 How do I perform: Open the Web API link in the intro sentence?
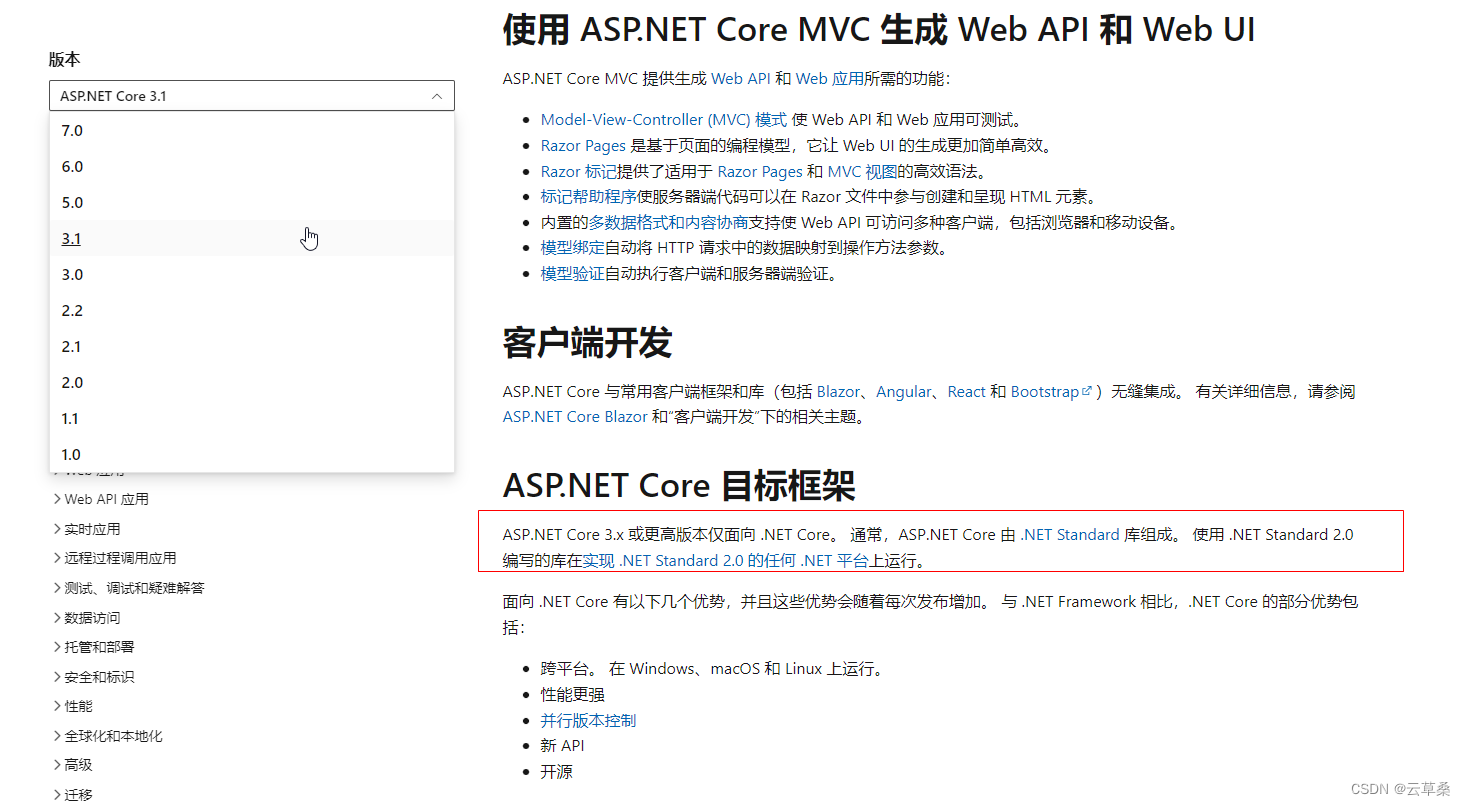(x=741, y=79)
